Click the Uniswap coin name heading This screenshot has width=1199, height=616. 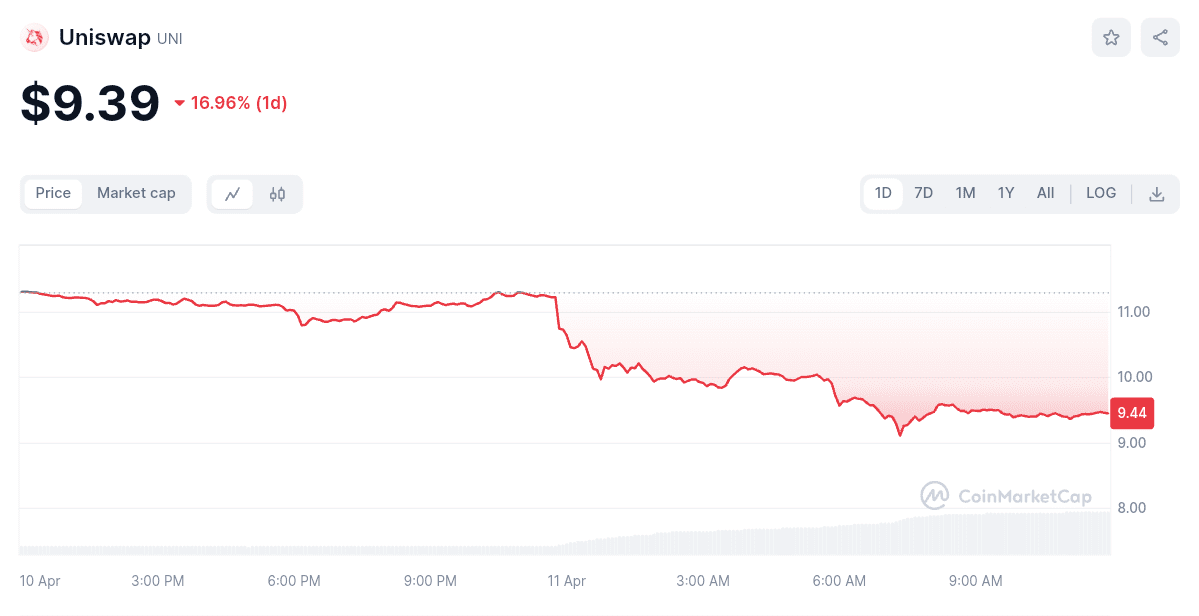(x=105, y=38)
